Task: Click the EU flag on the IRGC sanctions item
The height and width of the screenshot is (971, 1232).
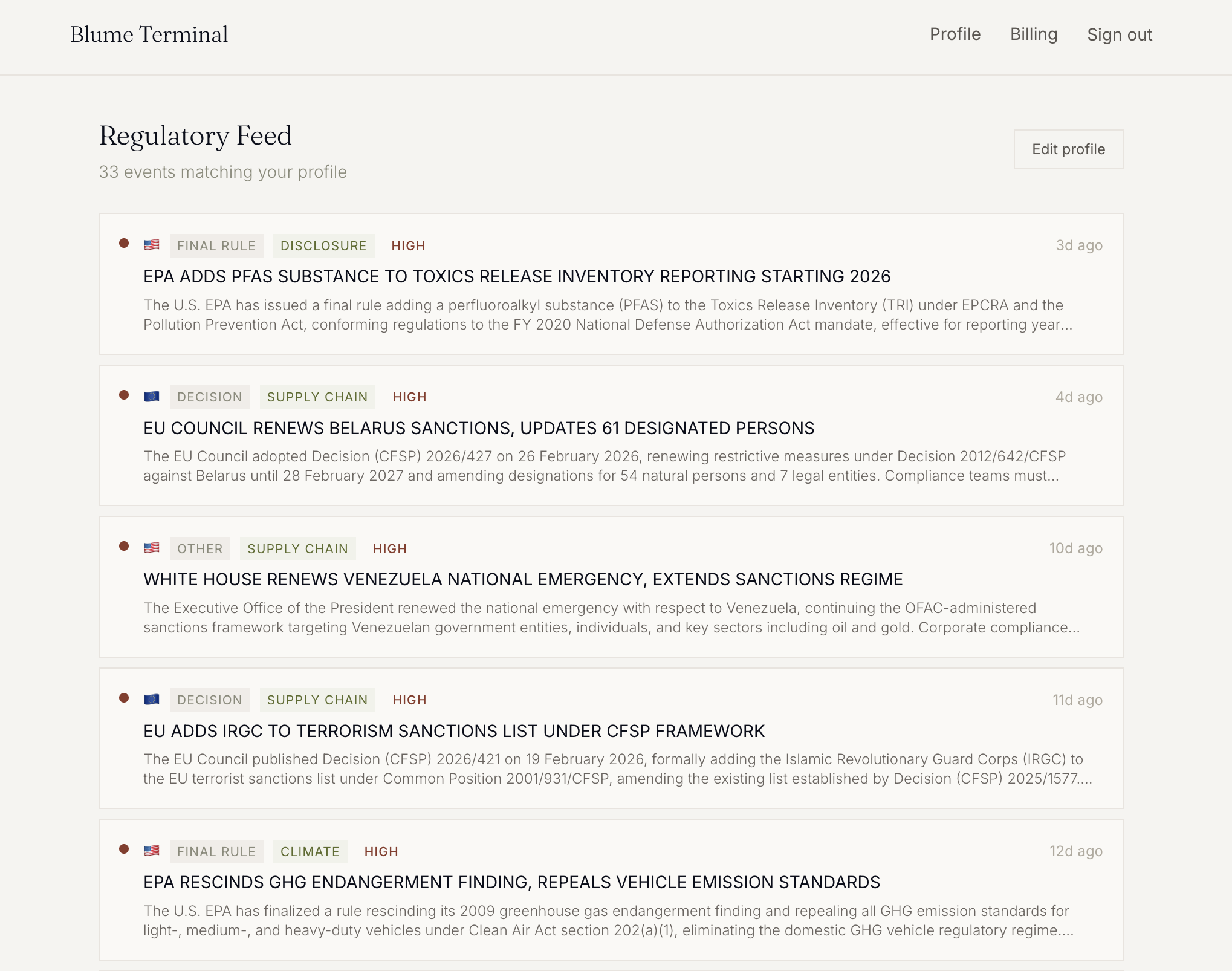Action: coord(151,700)
